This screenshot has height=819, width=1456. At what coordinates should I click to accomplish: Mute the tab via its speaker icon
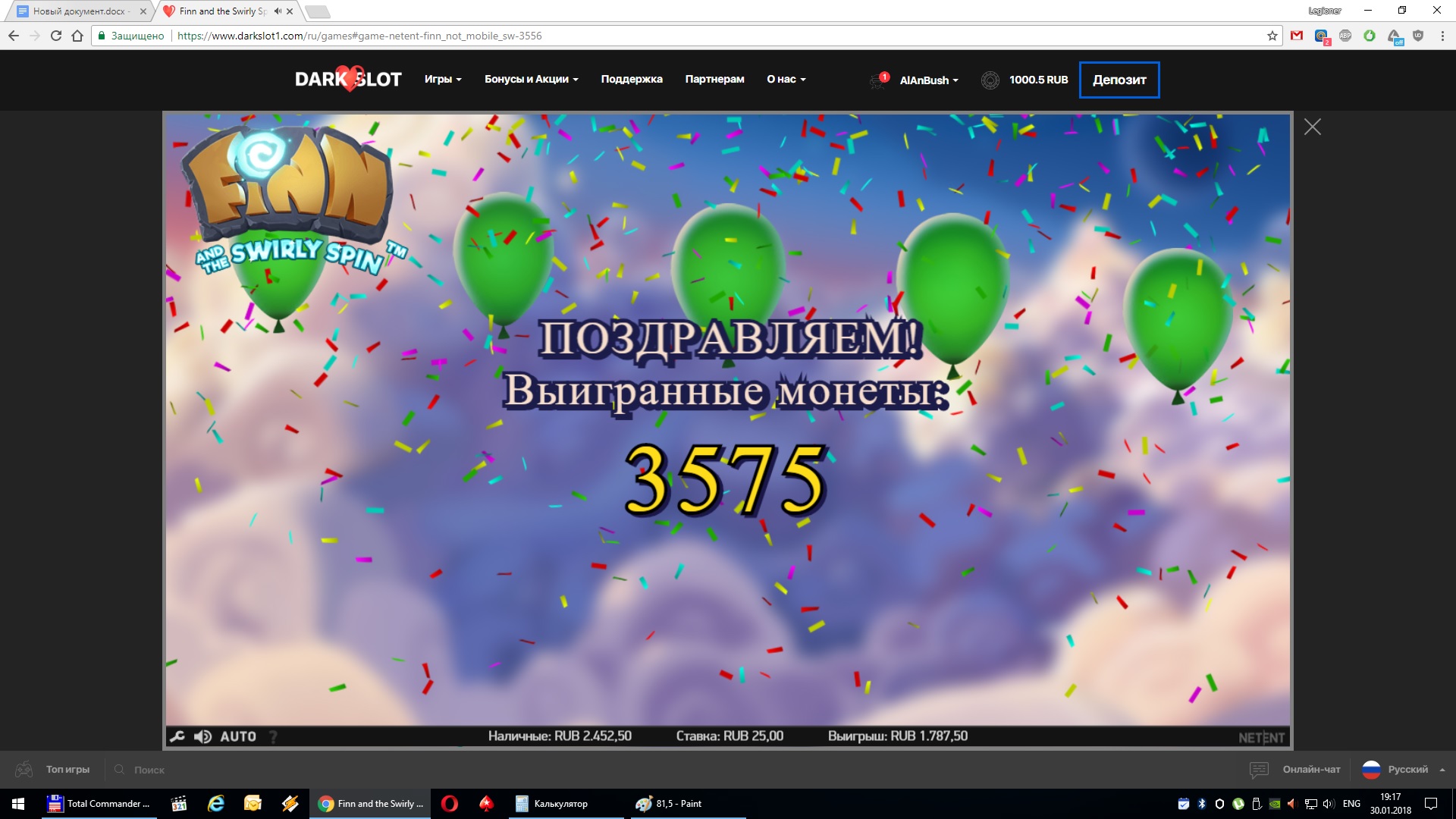pyautogui.click(x=278, y=11)
